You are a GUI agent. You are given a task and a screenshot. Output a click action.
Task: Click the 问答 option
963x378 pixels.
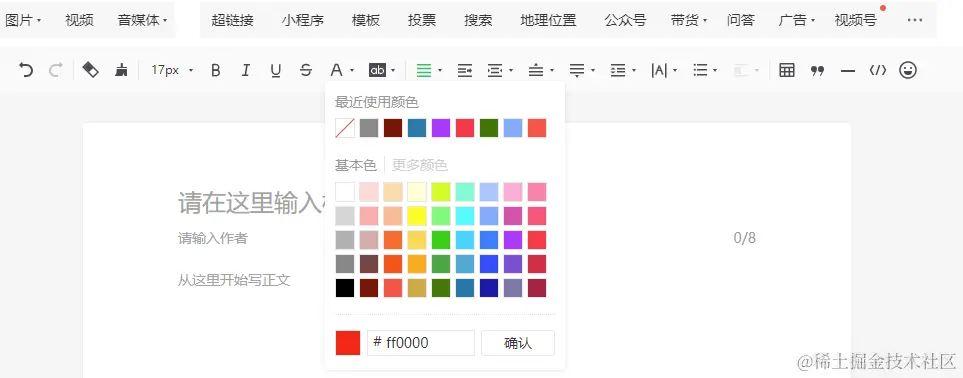click(741, 20)
